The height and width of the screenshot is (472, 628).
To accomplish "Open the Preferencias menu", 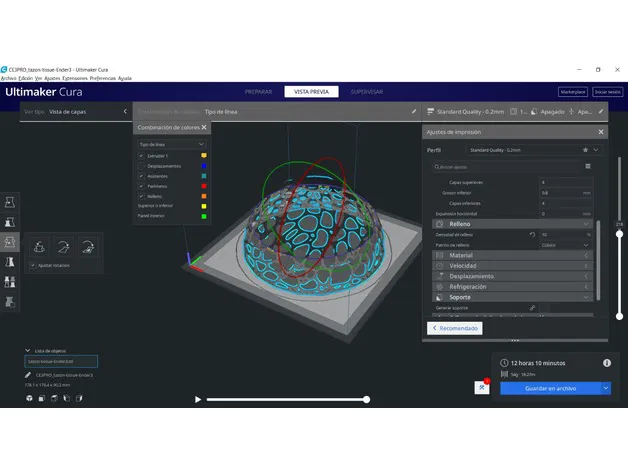I will (103, 78).
